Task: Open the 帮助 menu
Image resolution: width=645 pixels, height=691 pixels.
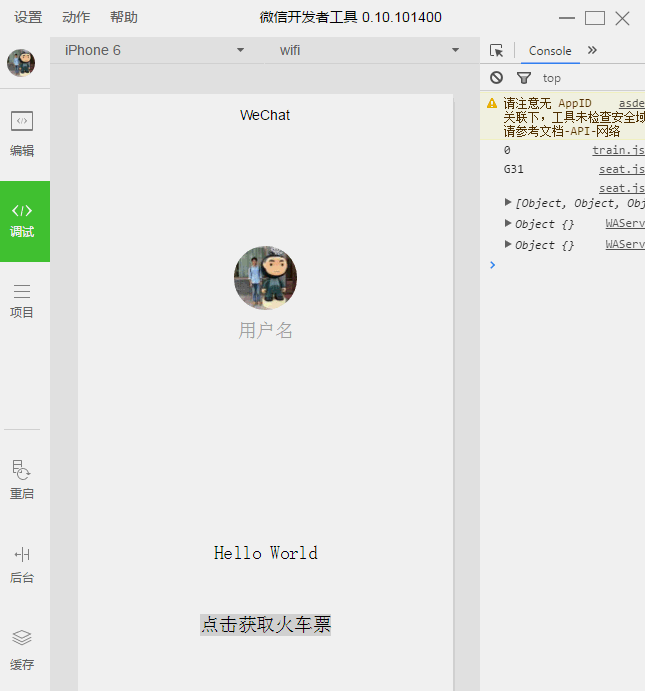Action: (124, 17)
